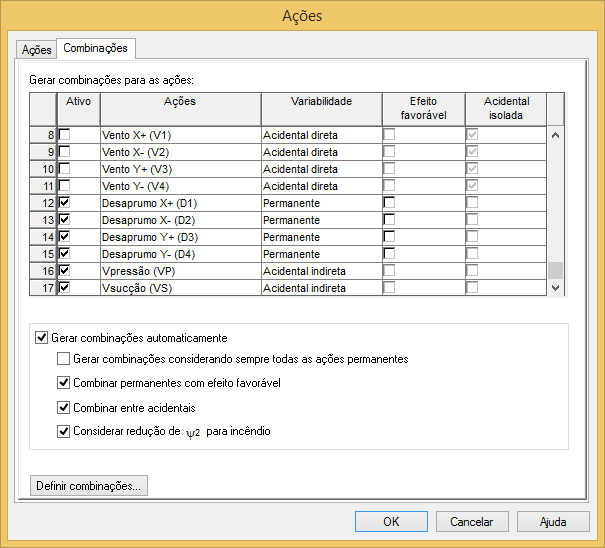Check Efeito favorável for Desaprumo X+ (D1)
Viewport: 605px width, 548px height.
pyautogui.click(x=389, y=203)
